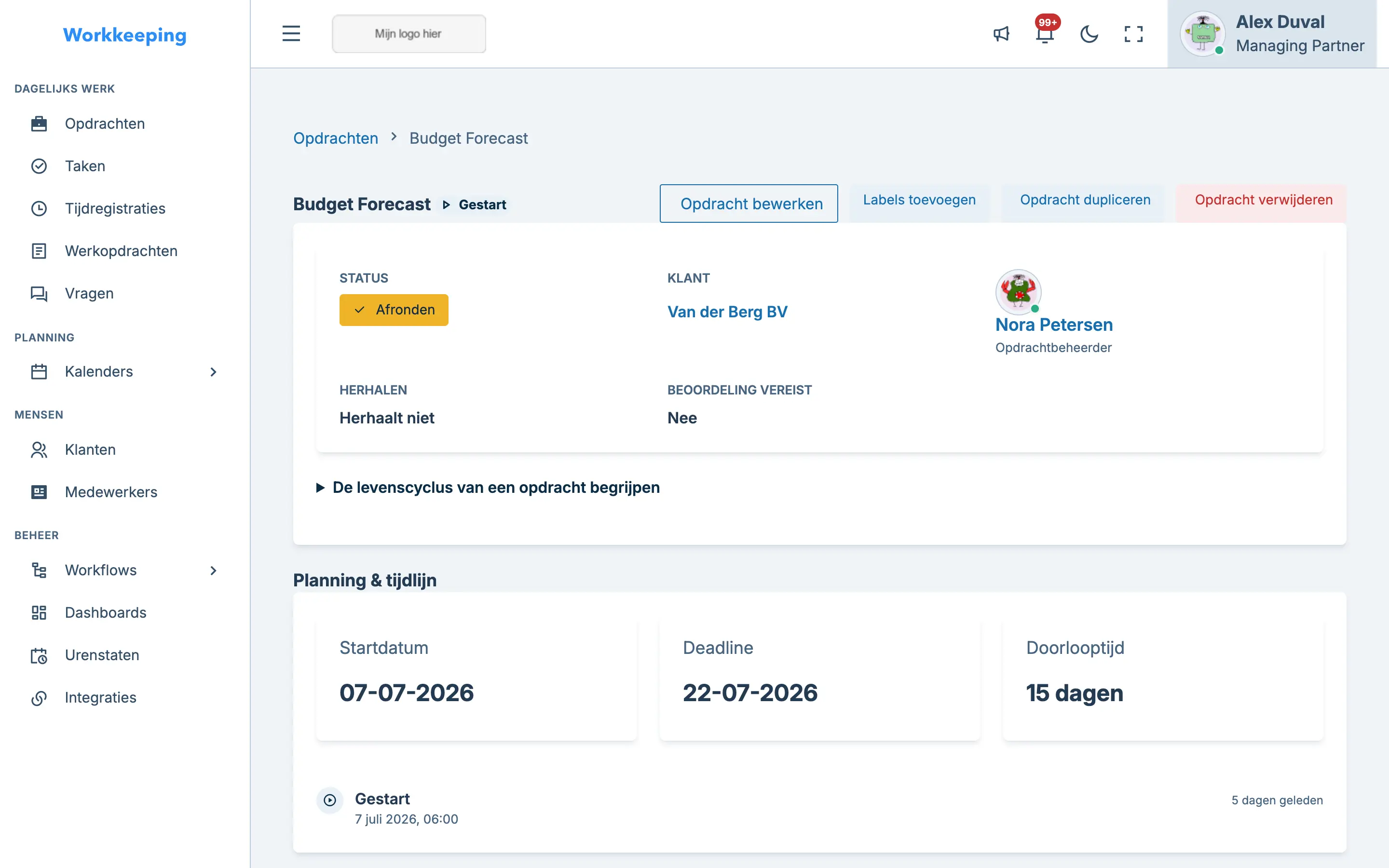
Task: Click Nora Petersen's avatar
Action: point(1018,292)
